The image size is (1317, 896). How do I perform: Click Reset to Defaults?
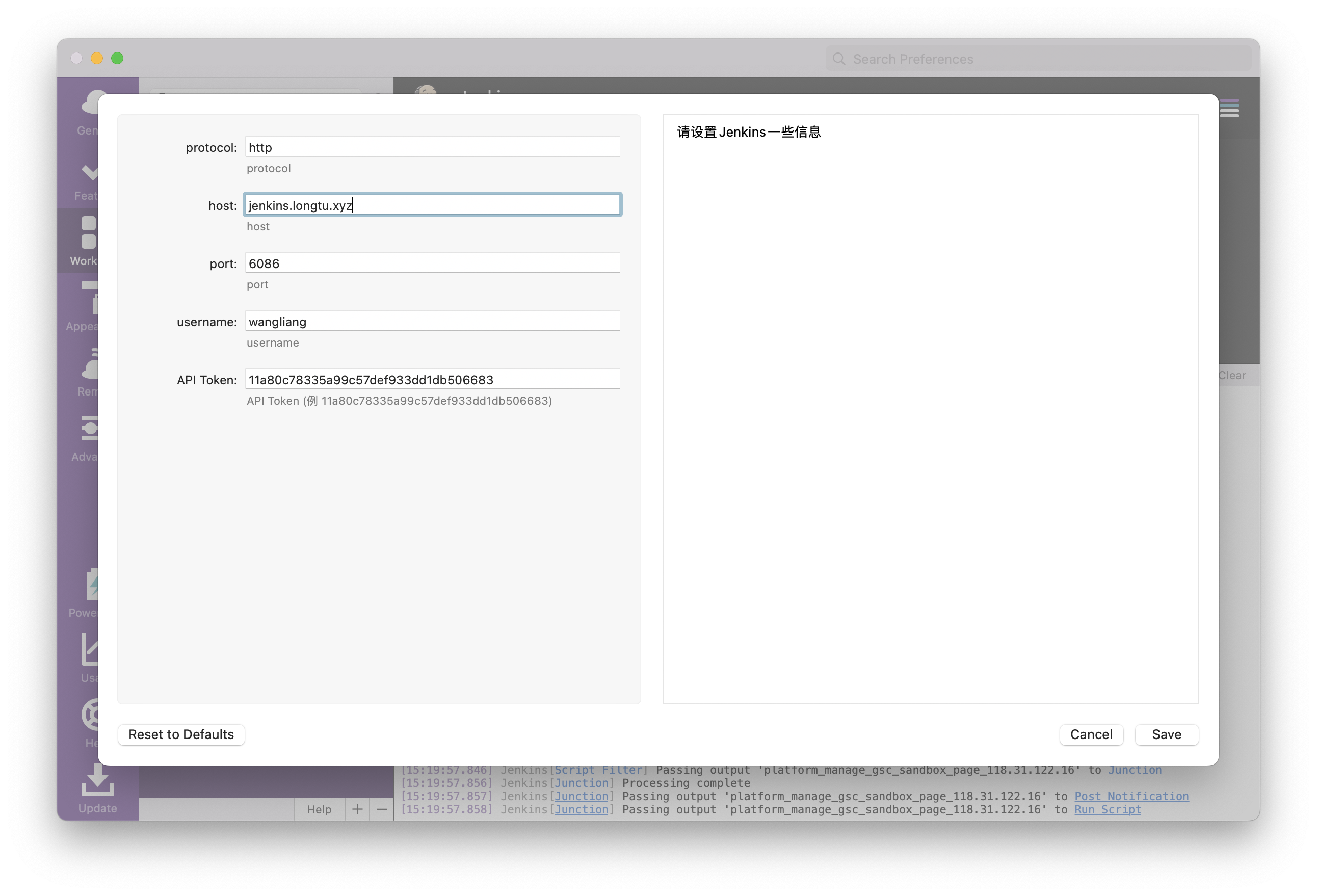(x=181, y=734)
